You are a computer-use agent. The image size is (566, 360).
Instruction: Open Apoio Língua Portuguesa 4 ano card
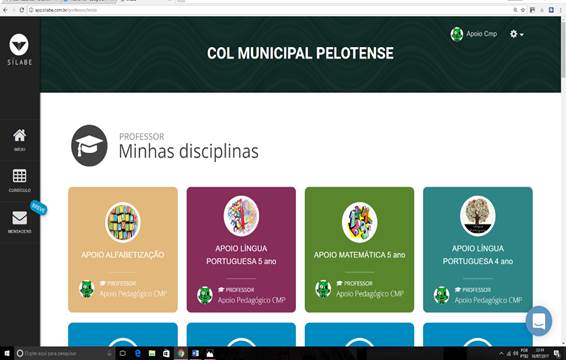pyautogui.click(x=478, y=249)
